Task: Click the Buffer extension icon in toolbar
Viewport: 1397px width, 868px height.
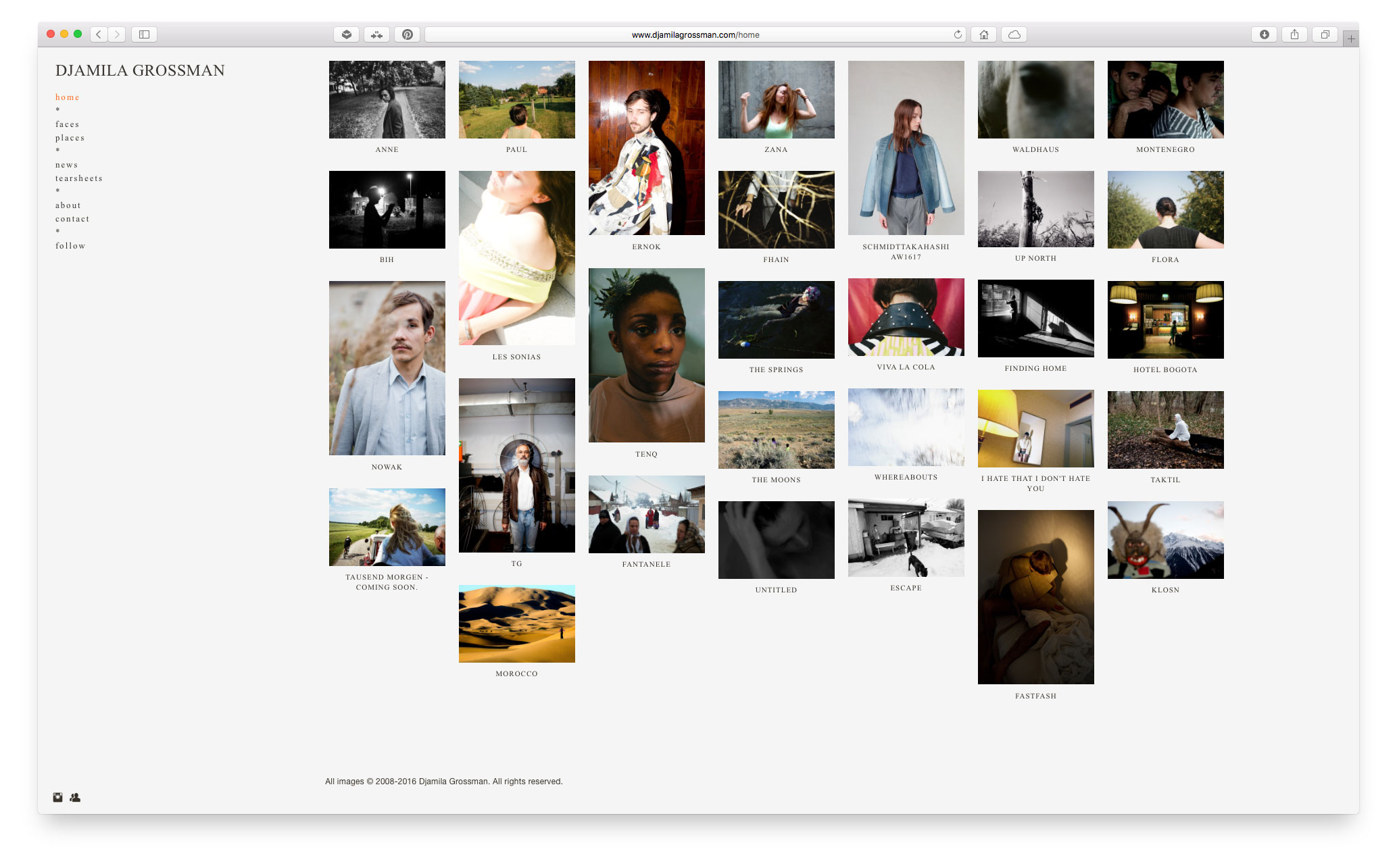Action: click(x=347, y=34)
